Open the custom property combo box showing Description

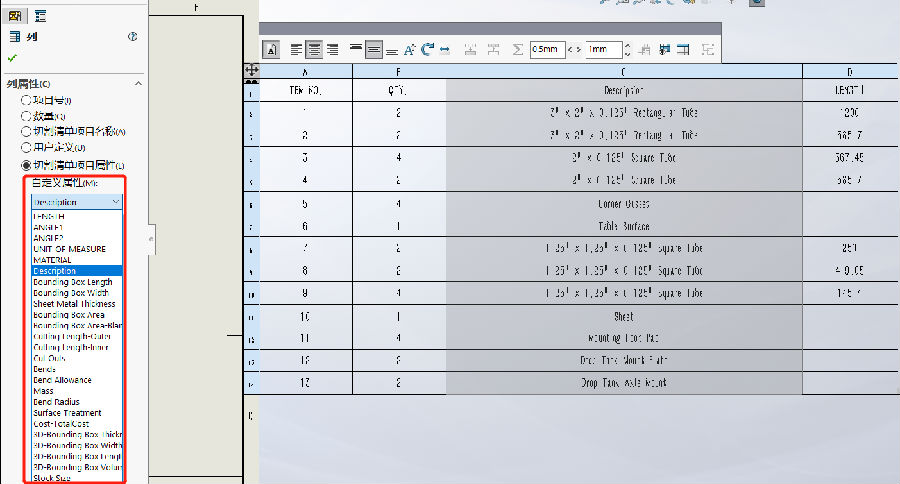[77, 202]
